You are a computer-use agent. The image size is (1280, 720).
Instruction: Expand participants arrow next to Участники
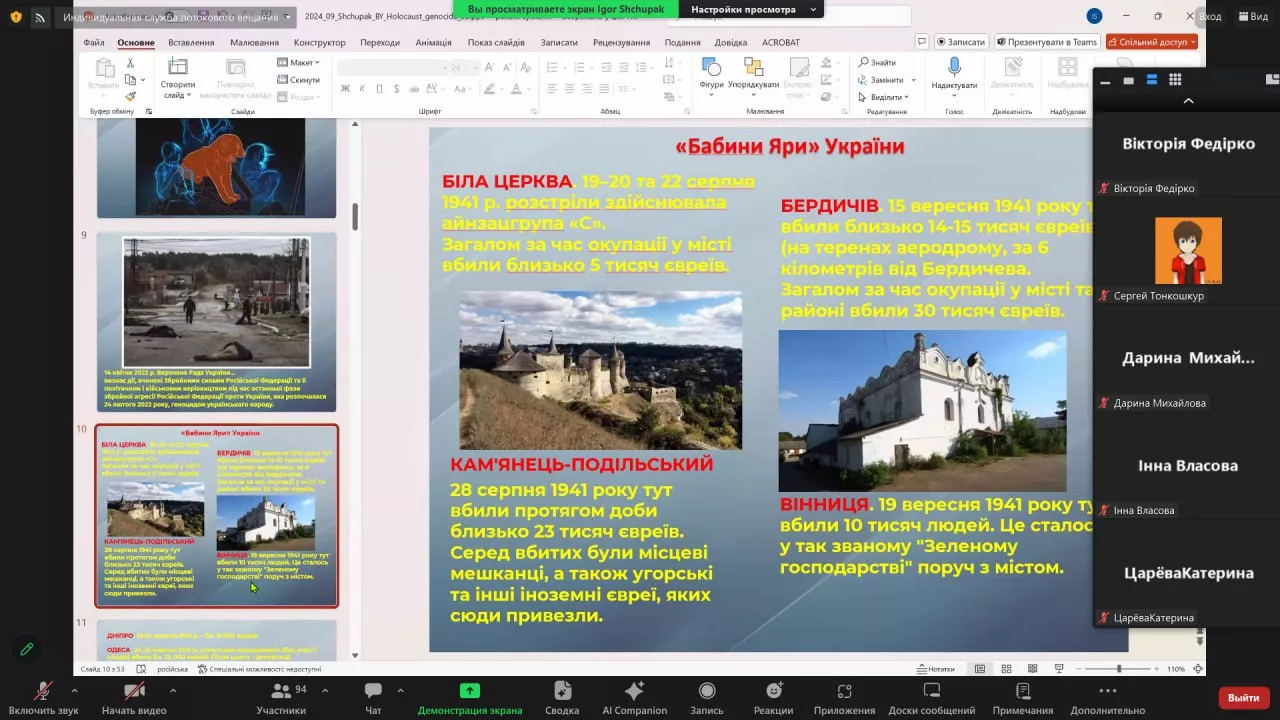coord(324,690)
